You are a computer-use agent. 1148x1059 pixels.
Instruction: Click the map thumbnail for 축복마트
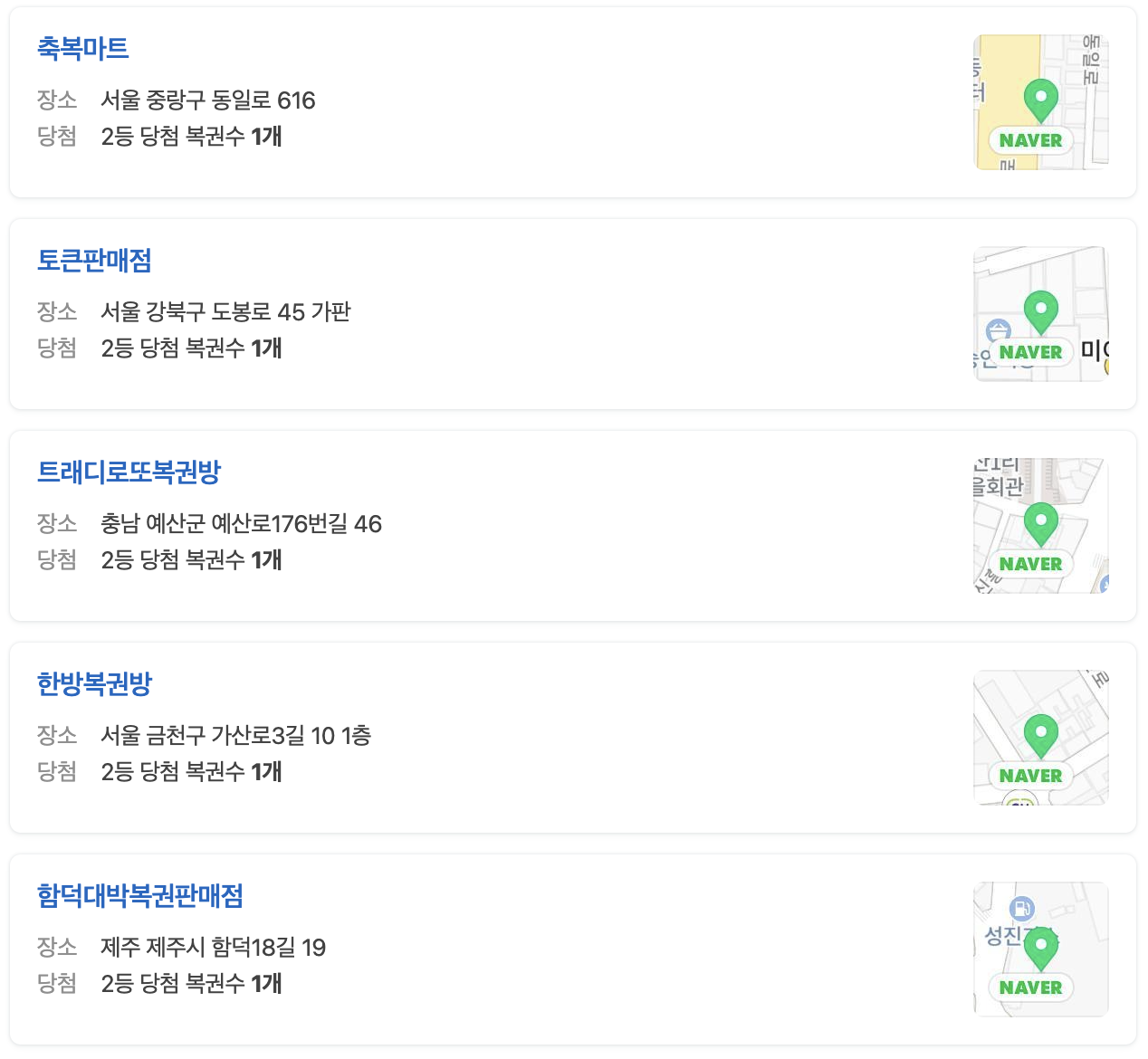(1040, 101)
